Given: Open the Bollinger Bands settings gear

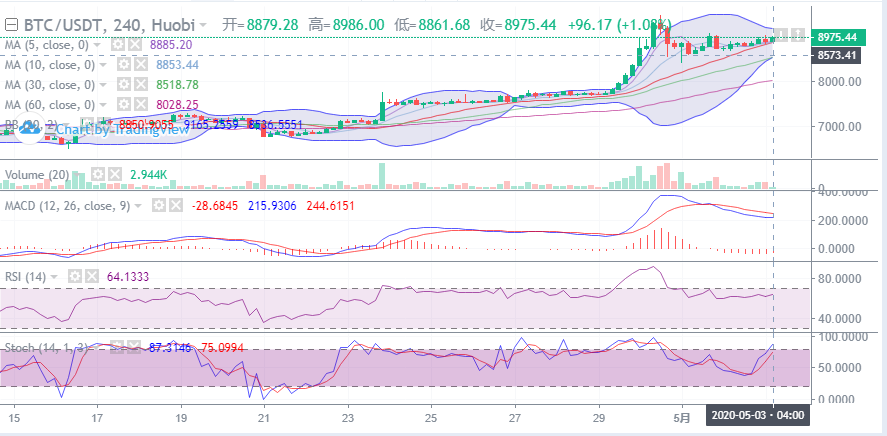Looking at the screenshot, I should pos(86,124).
